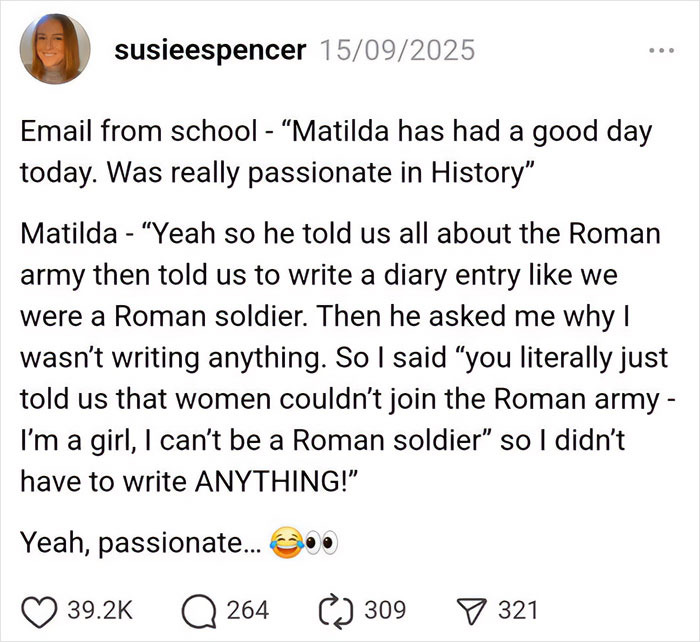Click the 321 shares count

click(520, 609)
